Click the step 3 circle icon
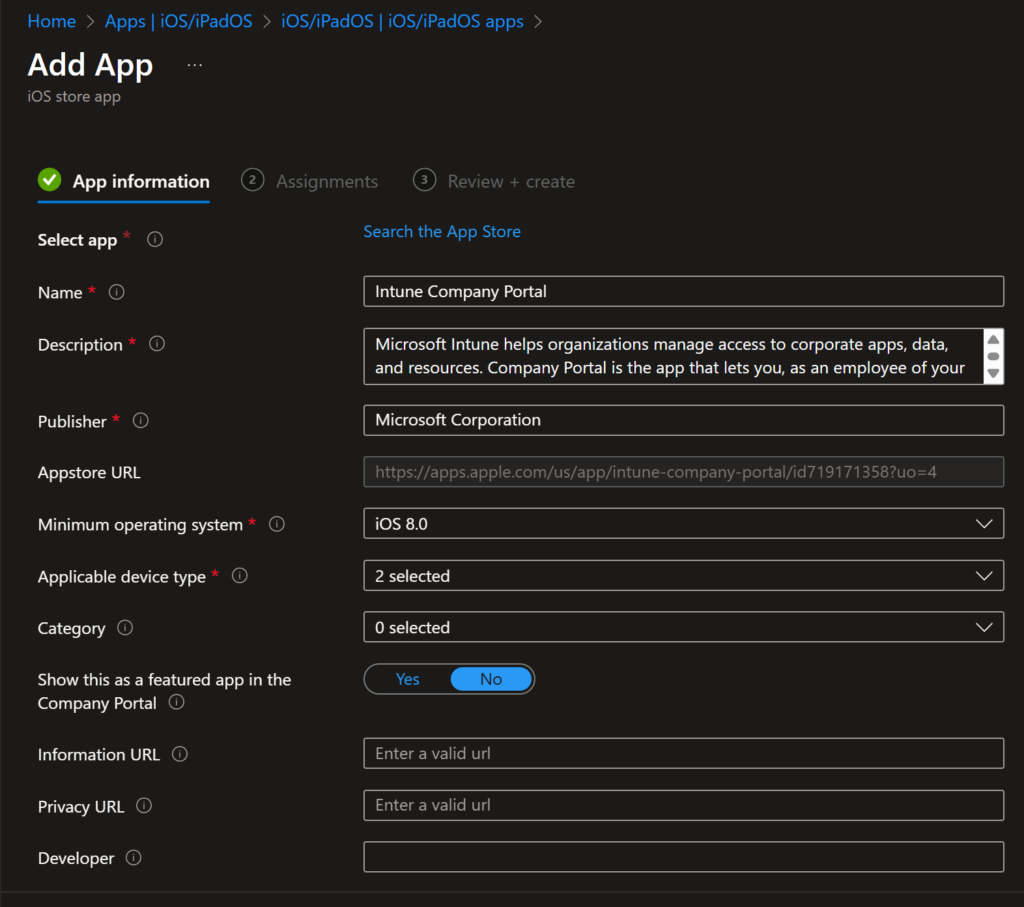This screenshot has height=907, width=1024. pyautogui.click(x=424, y=180)
